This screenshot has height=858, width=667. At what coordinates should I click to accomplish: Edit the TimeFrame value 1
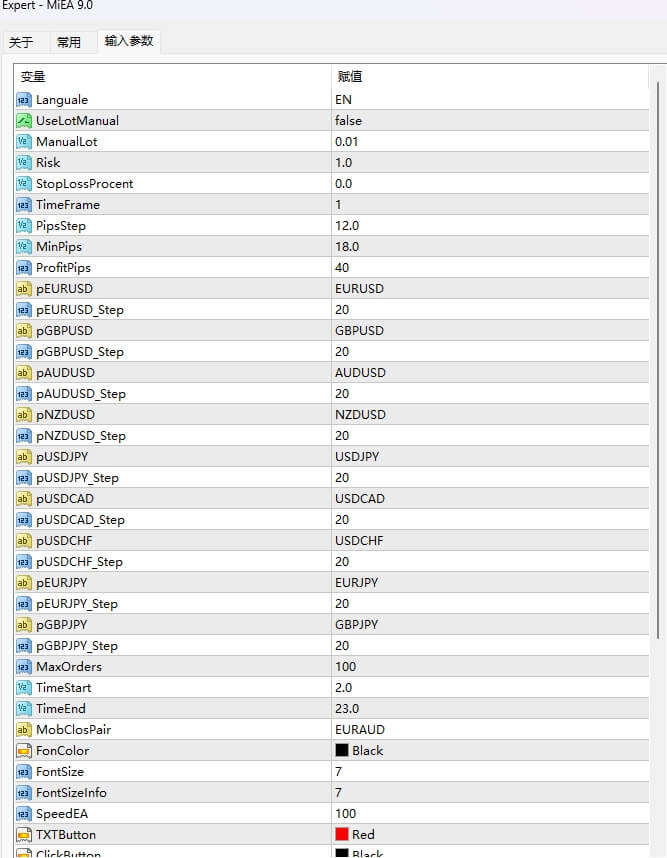point(490,205)
